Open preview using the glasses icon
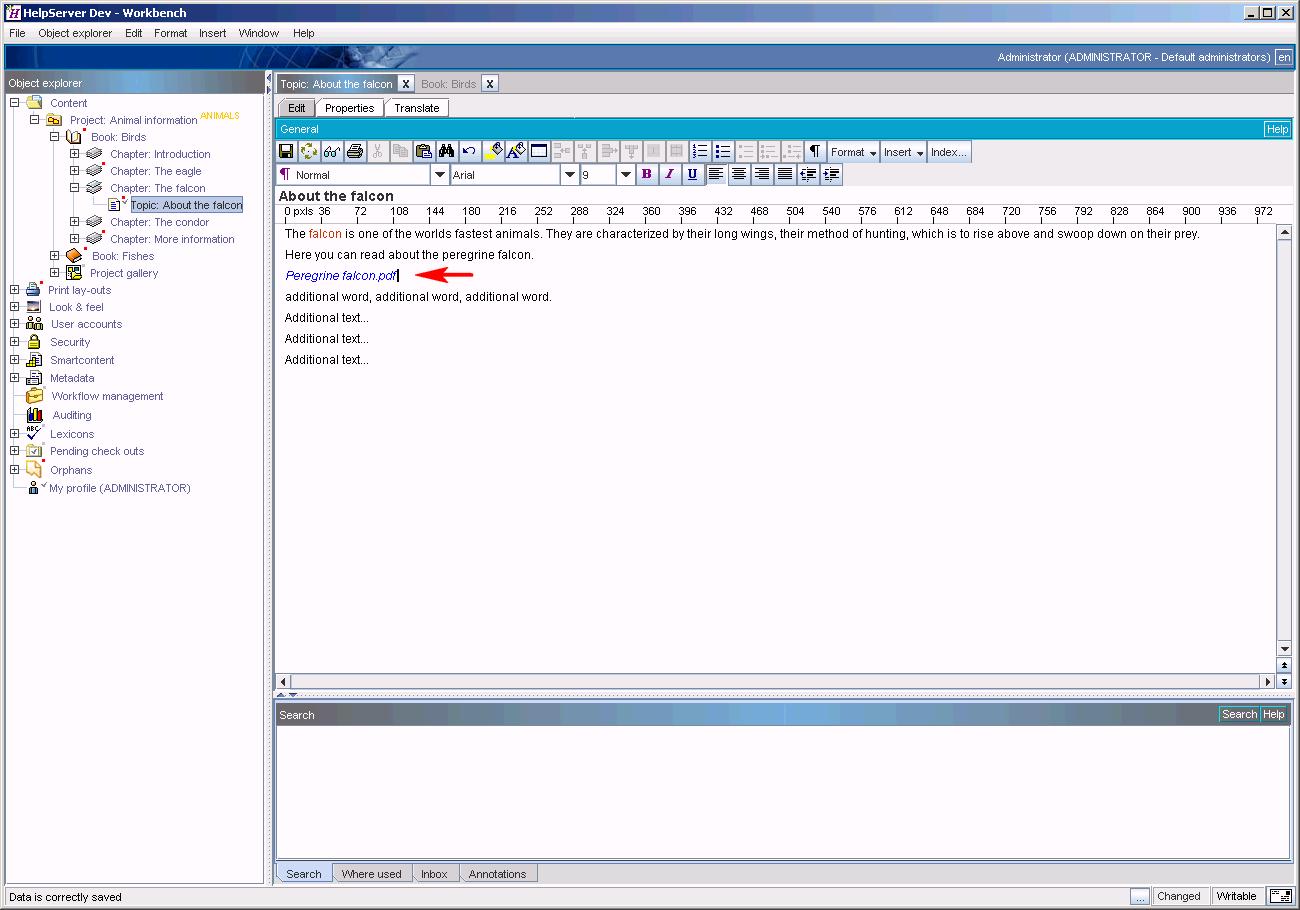The width and height of the screenshot is (1300, 910). (x=332, y=152)
